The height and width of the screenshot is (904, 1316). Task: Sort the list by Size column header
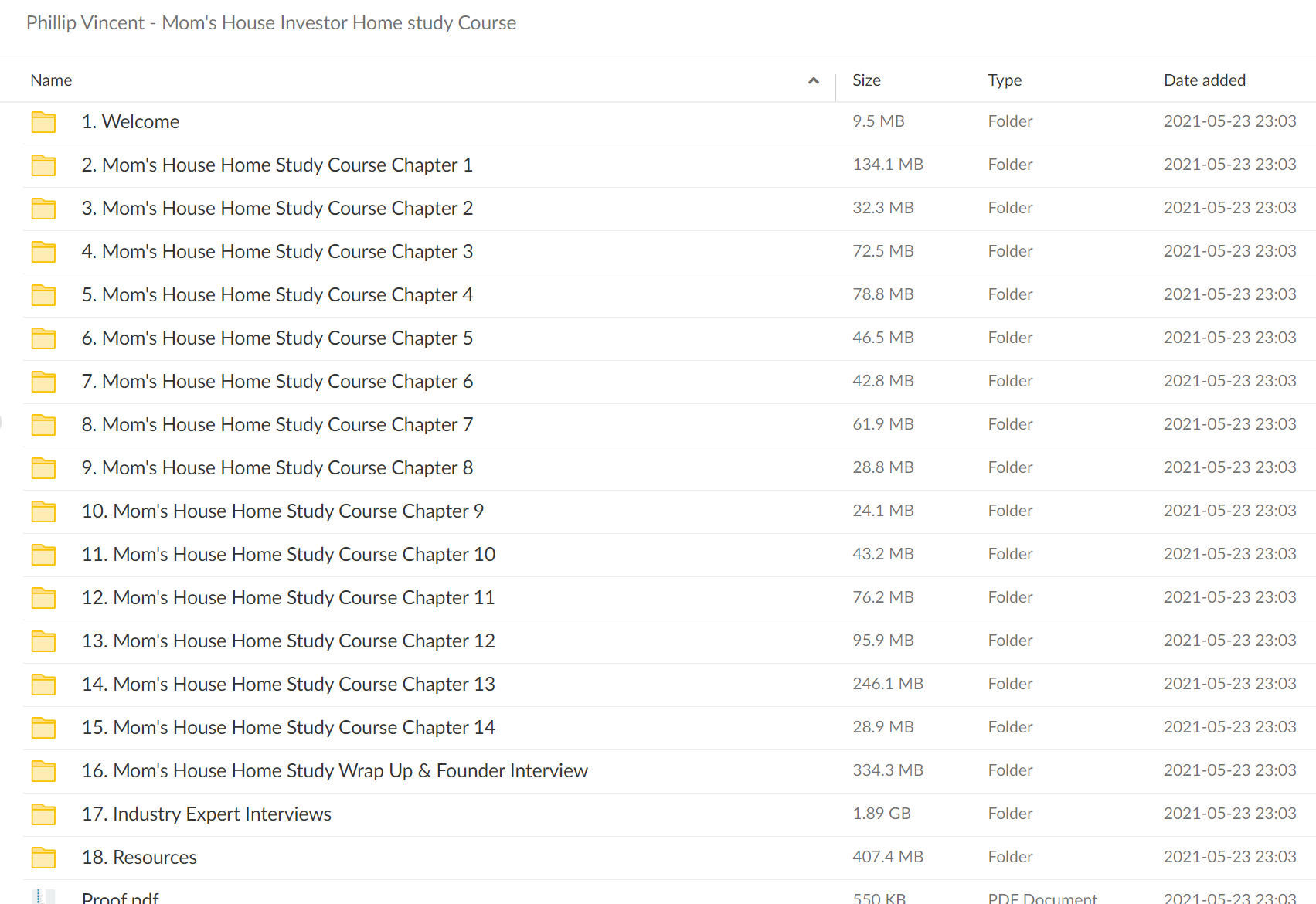click(x=866, y=80)
